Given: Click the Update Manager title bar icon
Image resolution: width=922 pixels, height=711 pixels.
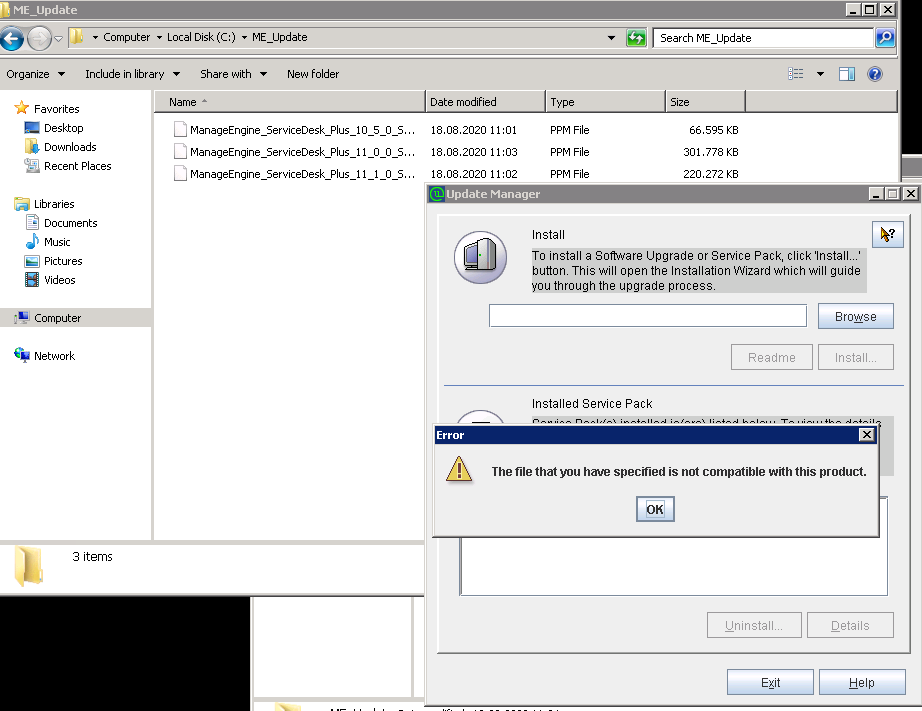Looking at the screenshot, I should tap(437, 194).
